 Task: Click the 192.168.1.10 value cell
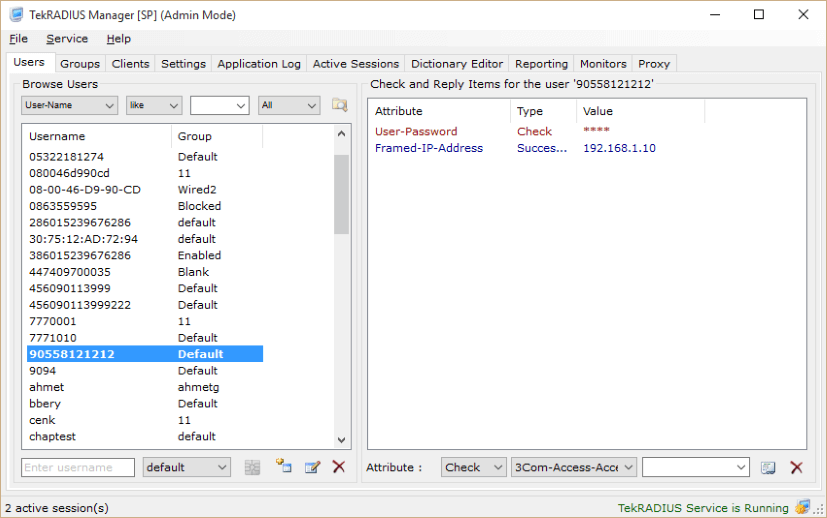click(x=619, y=148)
